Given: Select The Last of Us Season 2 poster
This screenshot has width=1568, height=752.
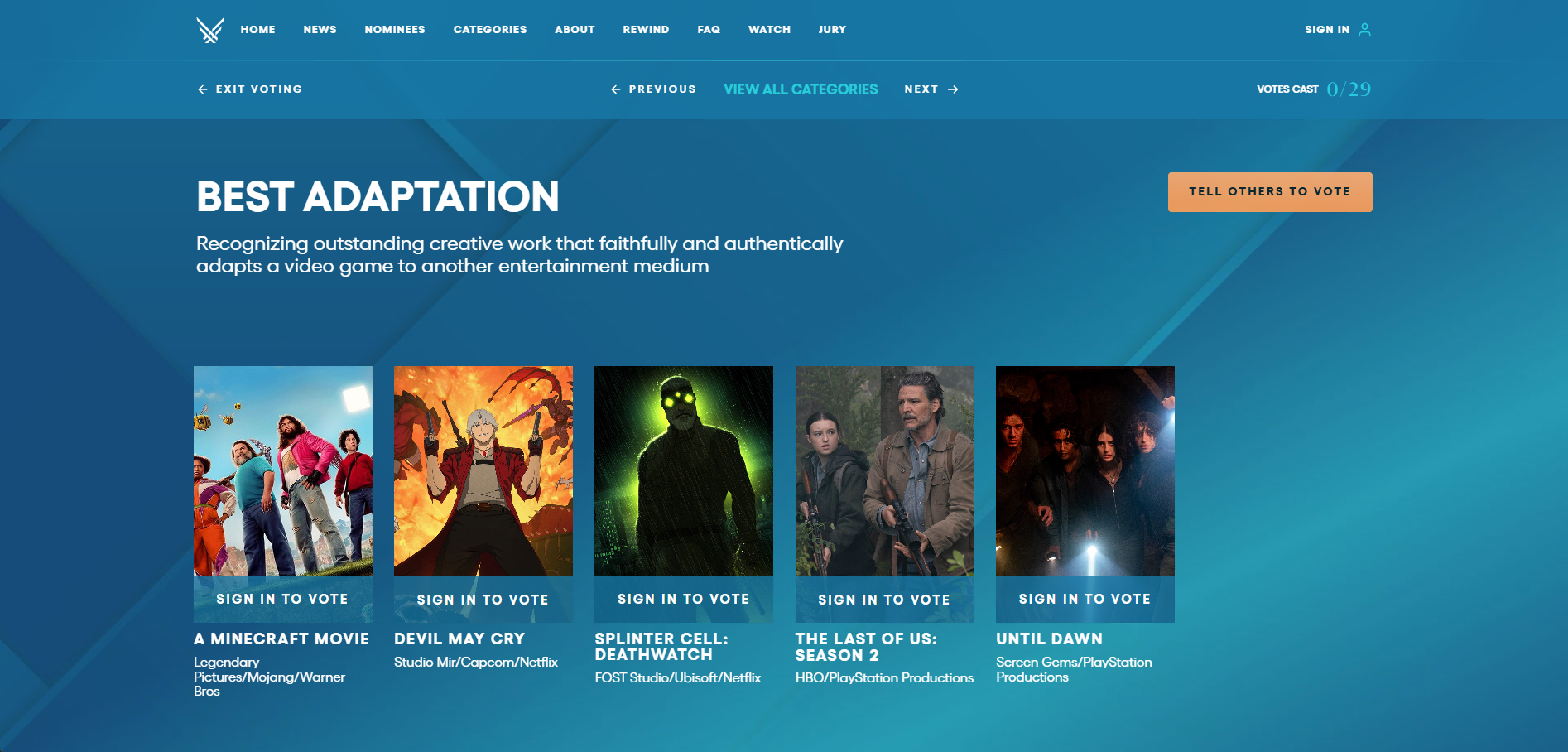Looking at the screenshot, I should pos(884,470).
